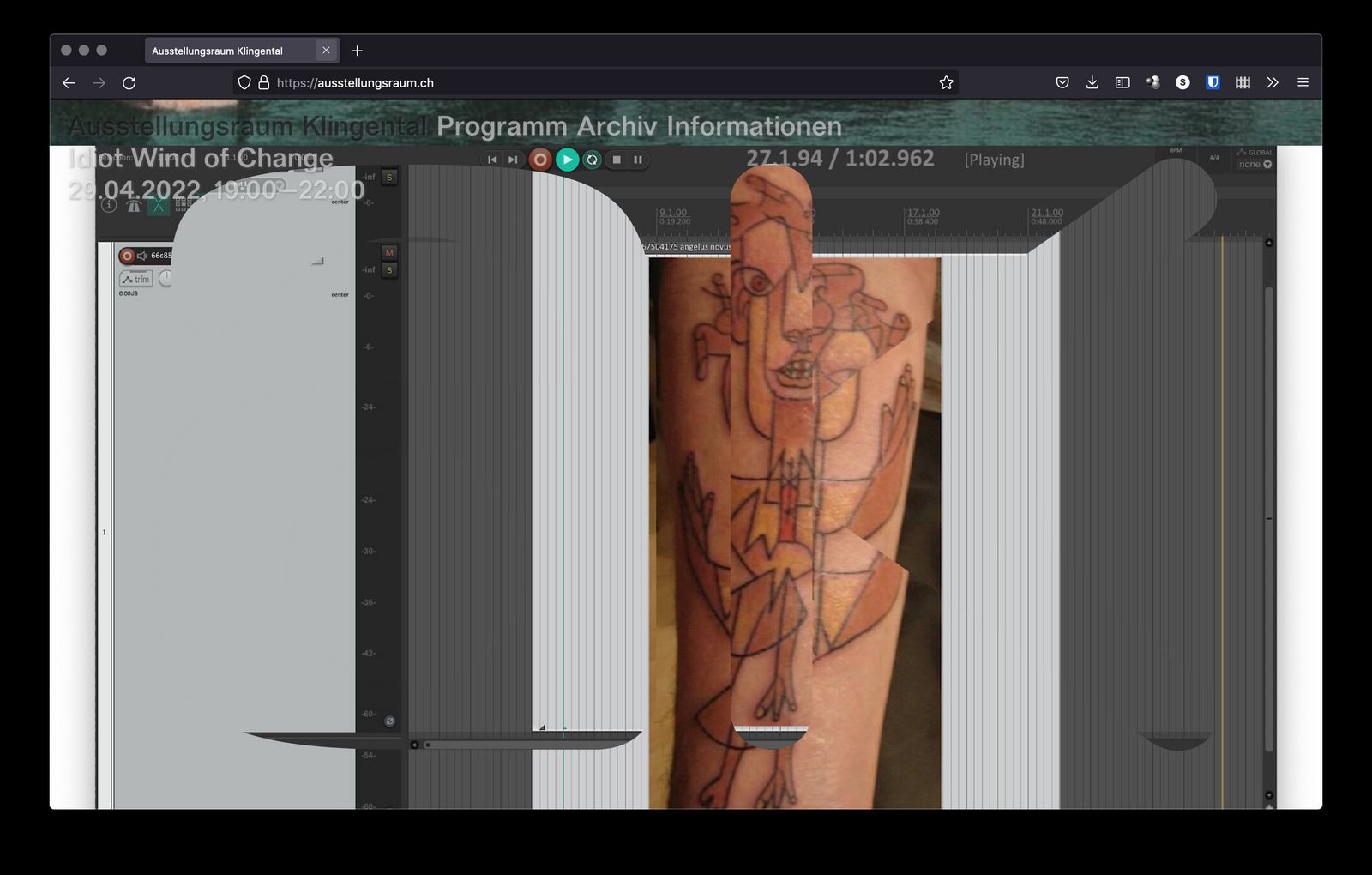Viewport: 1372px width, 875px height.
Task: Click the arrange view vertical scrollbar
Action: tap(1269, 519)
